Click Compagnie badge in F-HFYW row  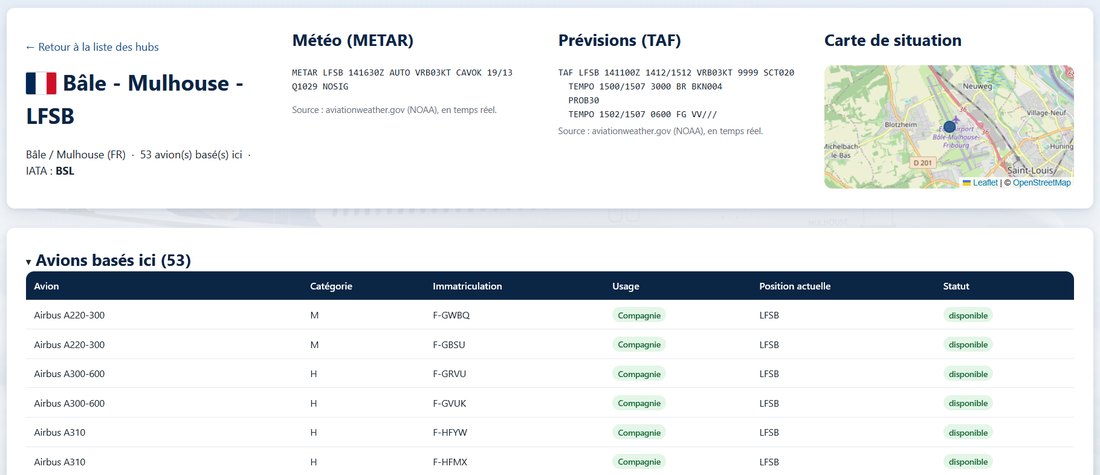pyautogui.click(x=639, y=433)
